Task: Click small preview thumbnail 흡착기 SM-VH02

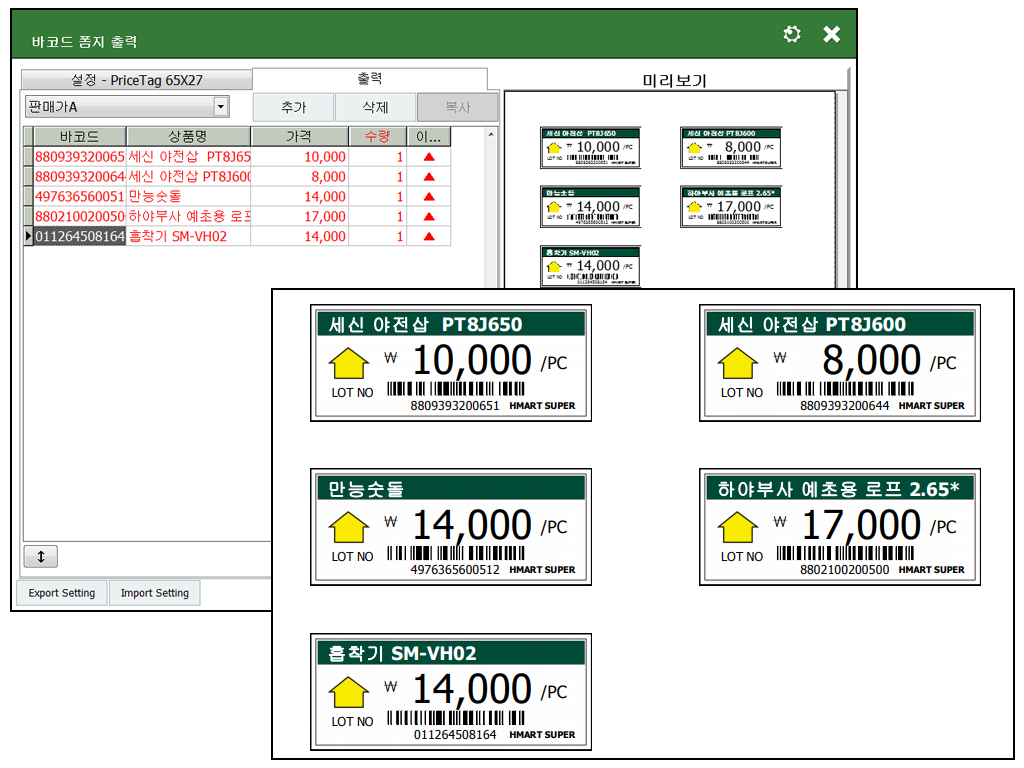Action: (590, 266)
